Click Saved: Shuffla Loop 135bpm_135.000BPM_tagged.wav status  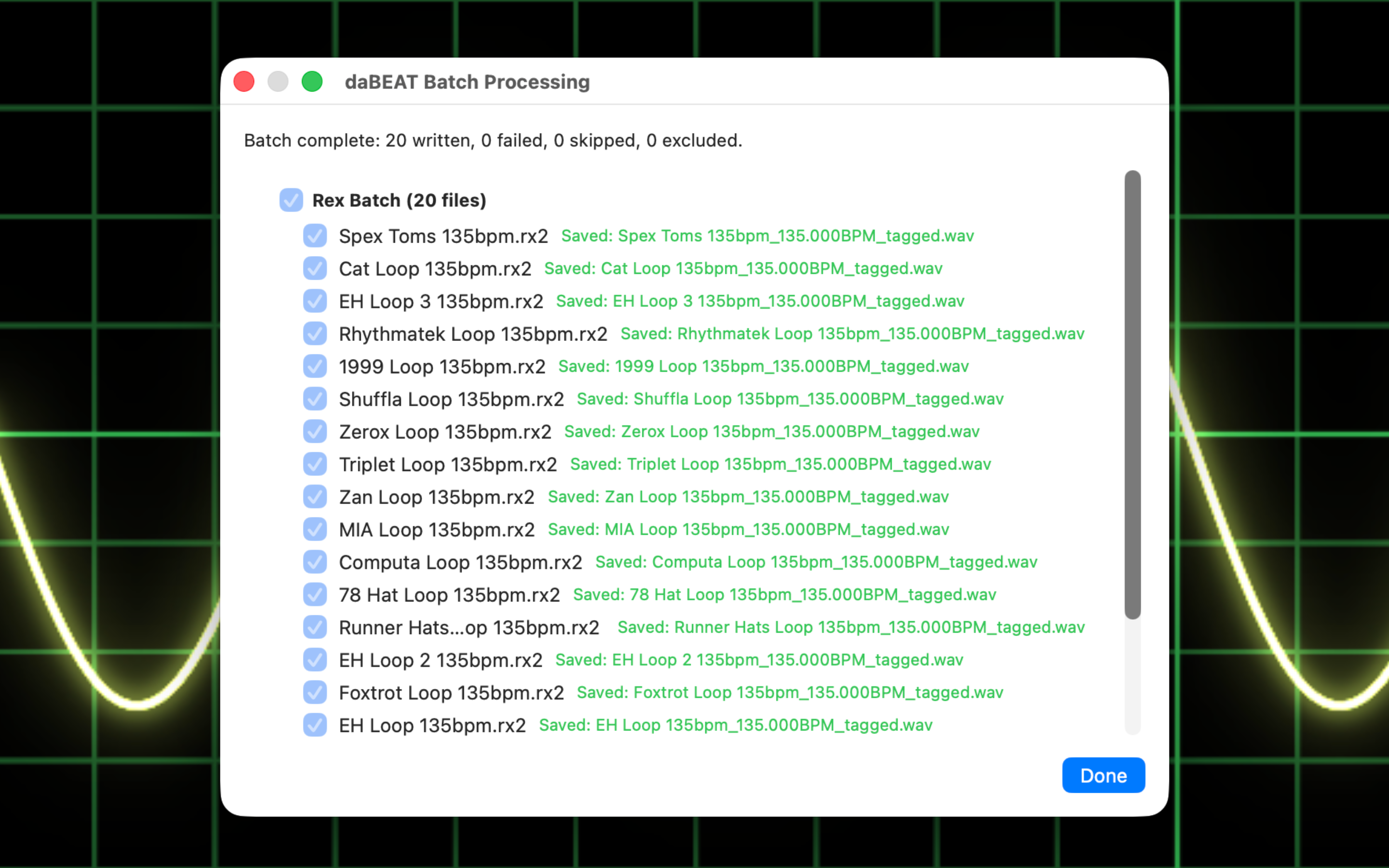[x=790, y=399]
